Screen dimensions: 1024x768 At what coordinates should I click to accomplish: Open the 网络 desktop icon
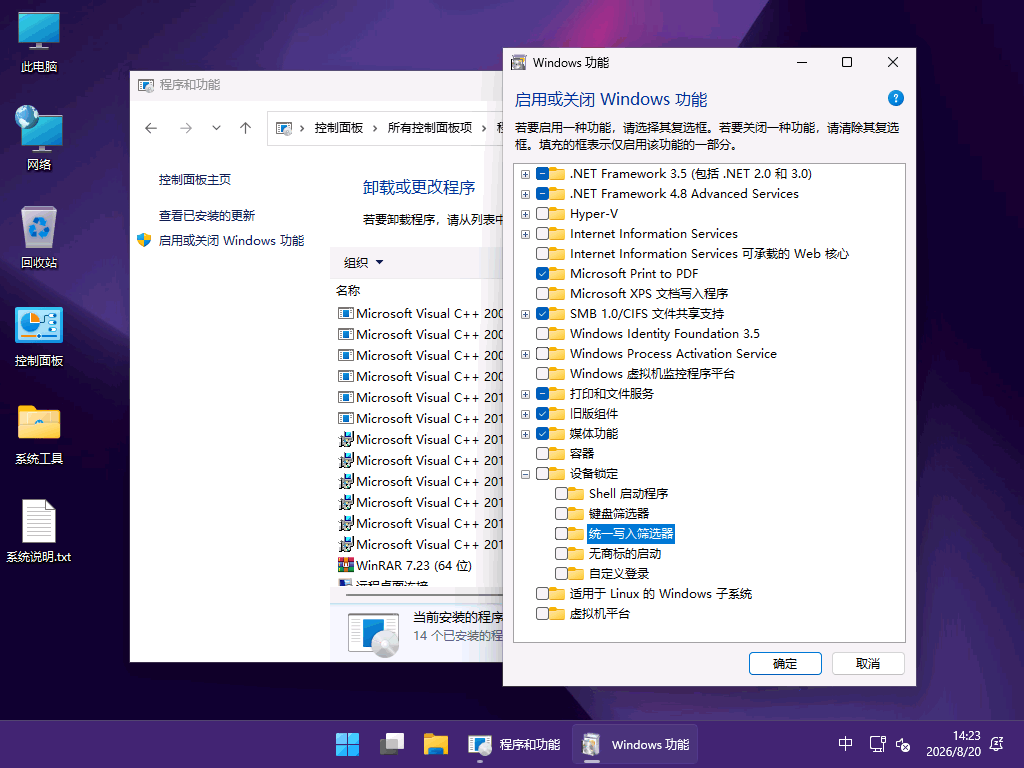(39, 138)
